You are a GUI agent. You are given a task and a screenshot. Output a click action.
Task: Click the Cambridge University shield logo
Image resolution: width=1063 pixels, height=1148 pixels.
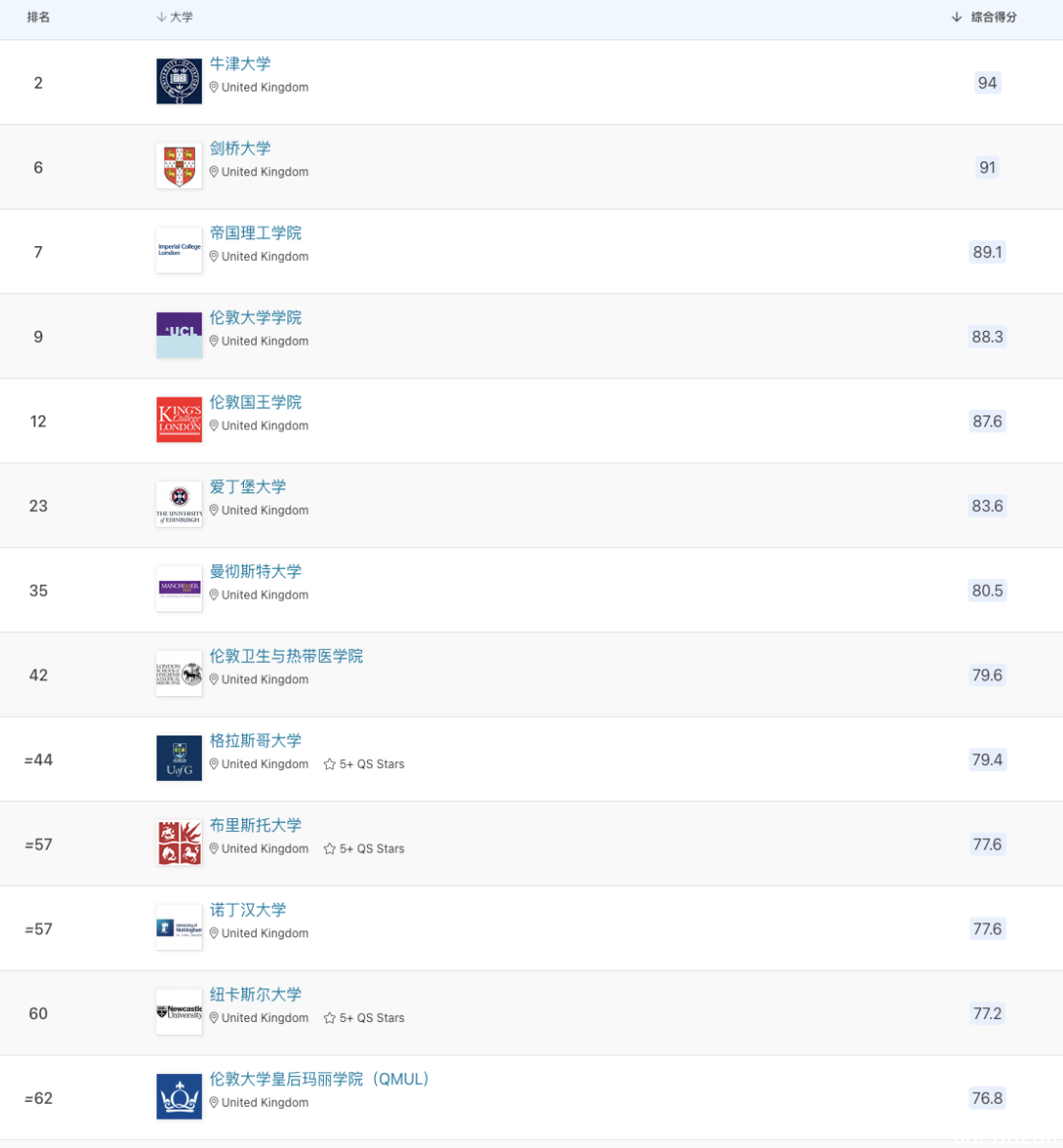179,166
